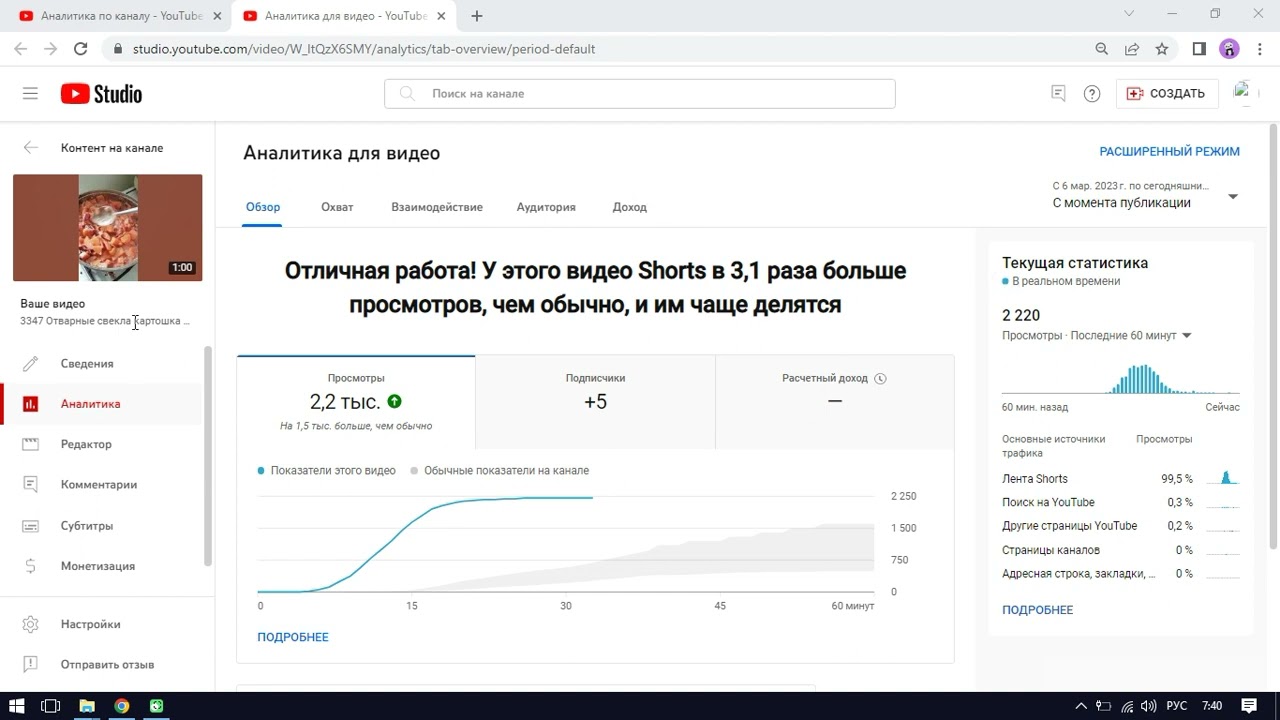Click Контент на канале link
The width and height of the screenshot is (1280, 720).
(112, 148)
